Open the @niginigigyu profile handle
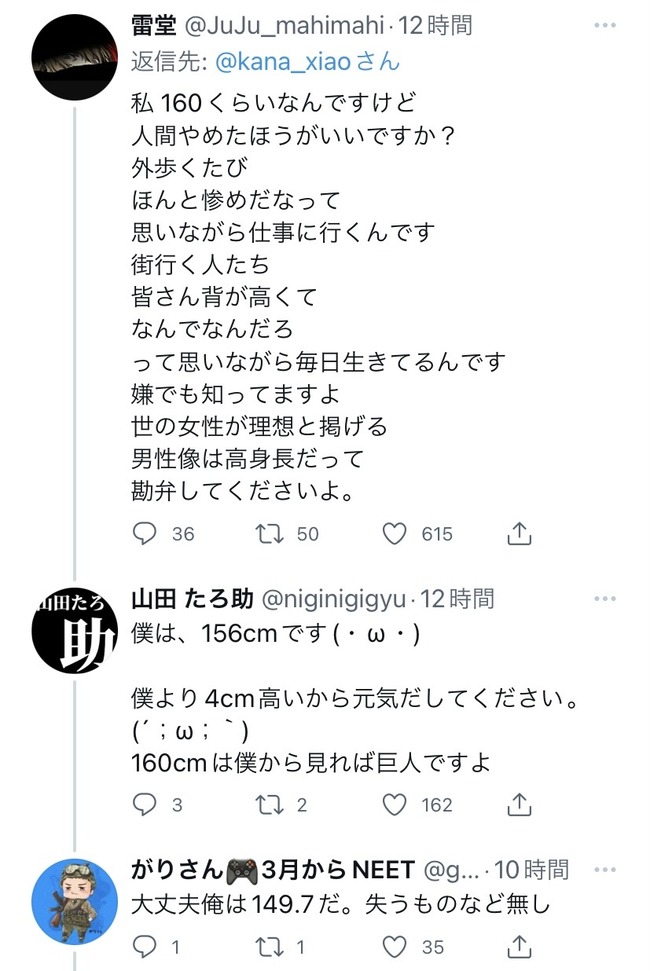Viewport: 650px width, 971px height. pyautogui.click(x=334, y=599)
